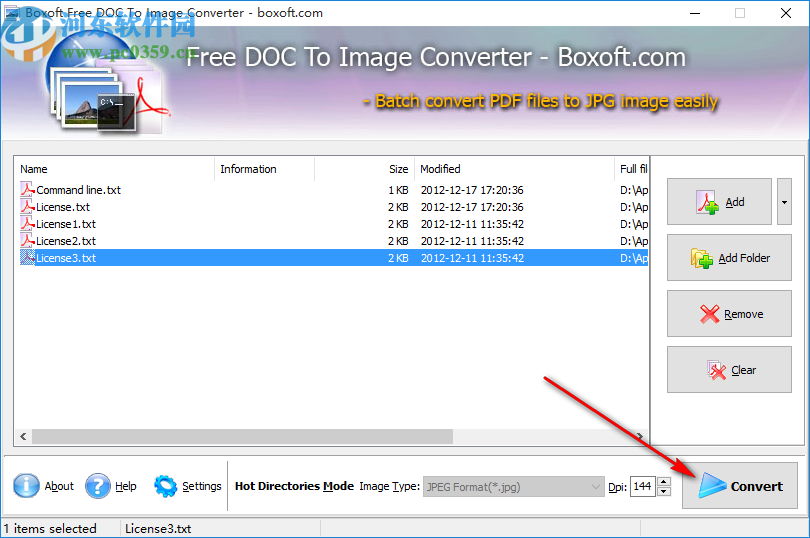Click PDF icon of License2.txt
This screenshot has width=810, height=538.
pyautogui.click(x=27, y=240)
